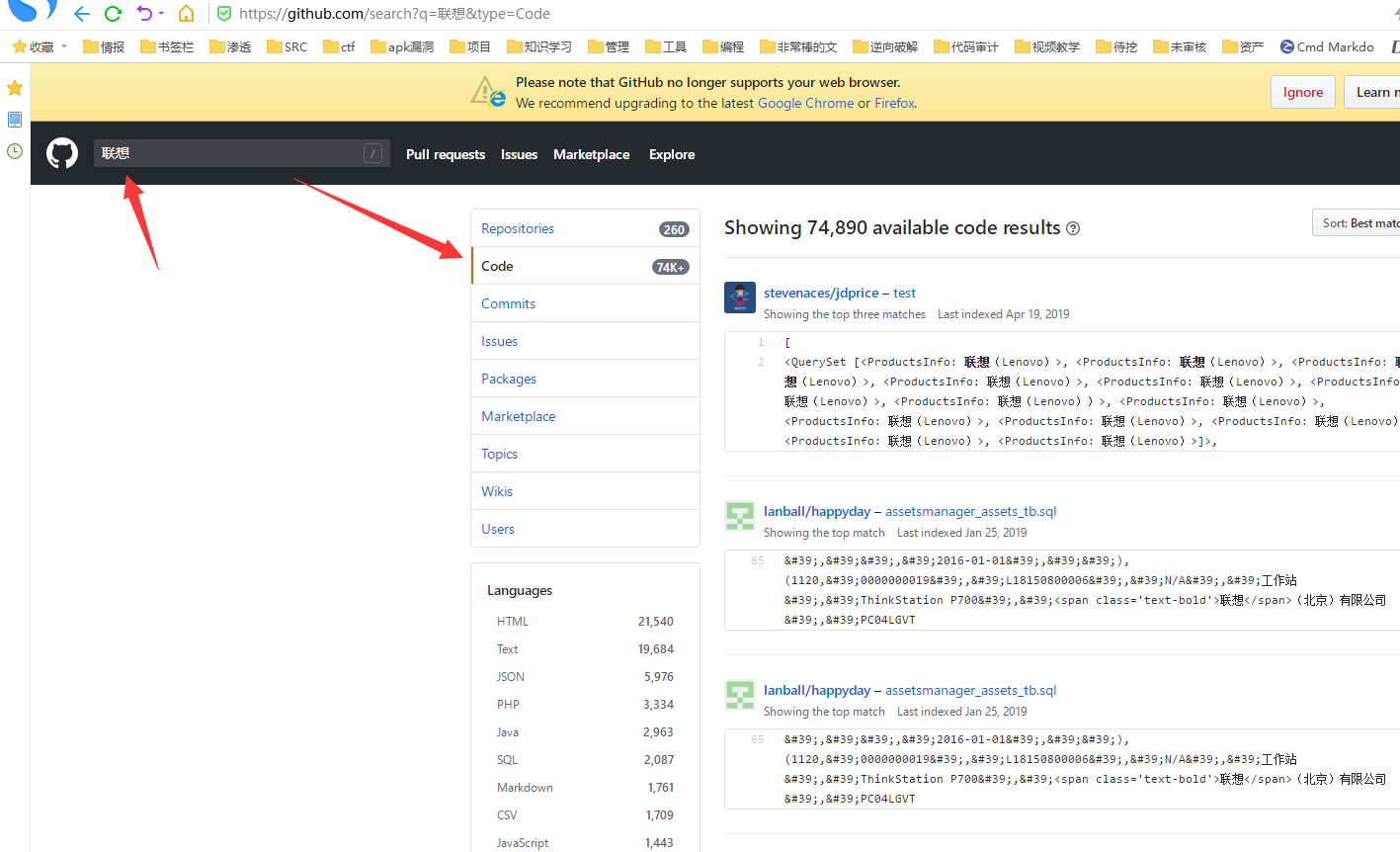Image resolution: width=1400 pixels, height=852 pixels.
Task: Open Issues in the GitHub header
Action: tap(519, 154)
